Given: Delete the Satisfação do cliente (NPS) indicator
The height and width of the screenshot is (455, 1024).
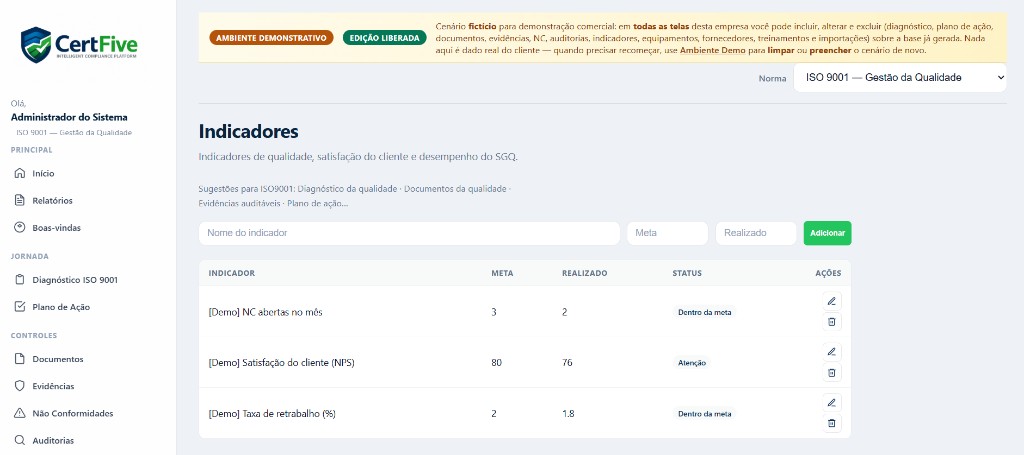Looking at the screenshot, I should coord(831,372).
